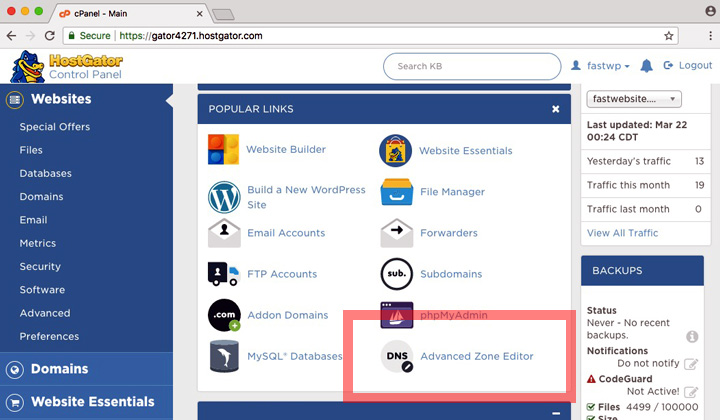Select Databases in the sidebar
720x420 pixels.
(x=45, y=174)
